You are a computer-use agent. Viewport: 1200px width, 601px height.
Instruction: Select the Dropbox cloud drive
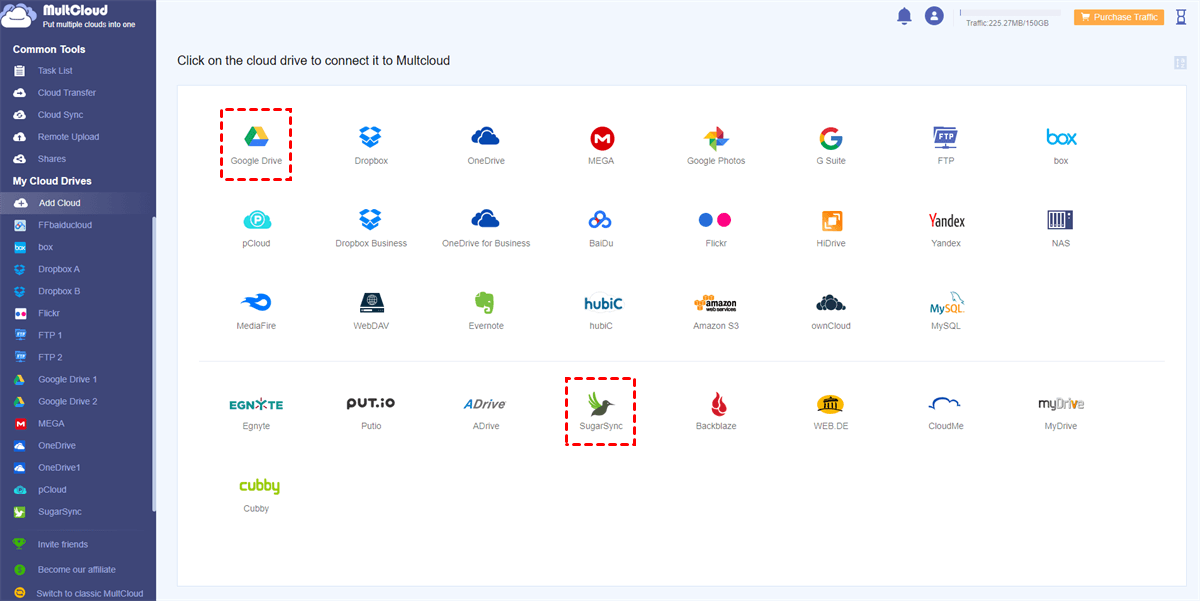click(371, 145)
